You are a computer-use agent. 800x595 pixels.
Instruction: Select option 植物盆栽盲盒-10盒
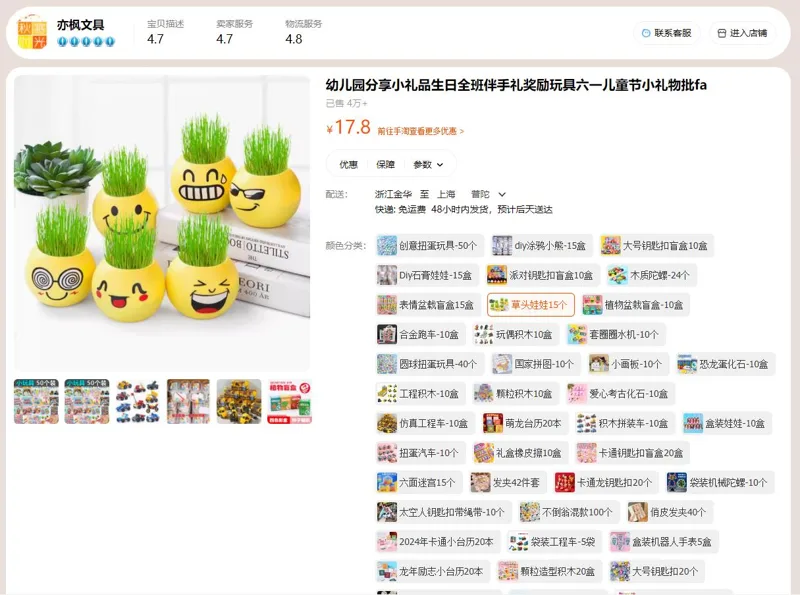tap(635, 305)
